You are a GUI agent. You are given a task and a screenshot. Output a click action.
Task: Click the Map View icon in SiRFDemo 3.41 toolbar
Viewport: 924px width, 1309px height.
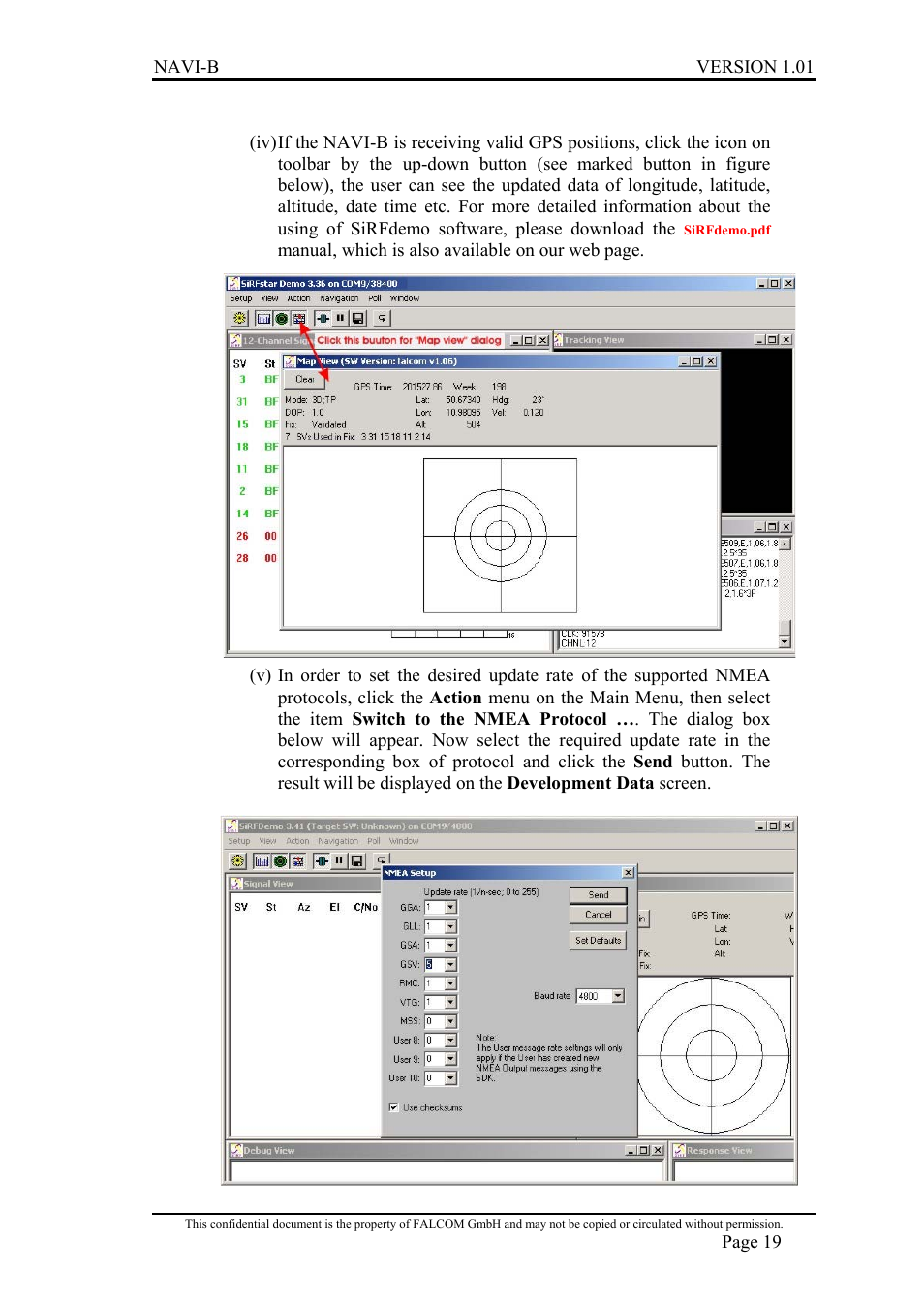pyautogui.click(x=297, y=860)
